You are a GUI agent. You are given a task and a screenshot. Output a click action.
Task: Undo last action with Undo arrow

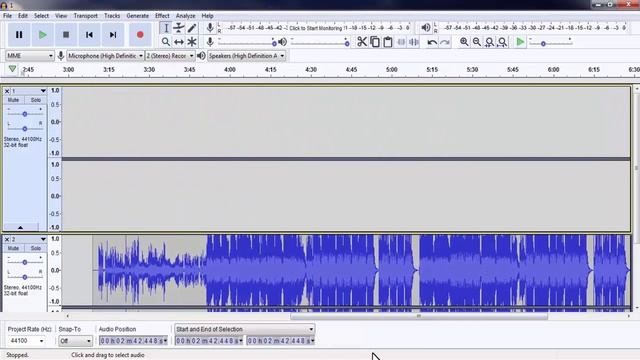432,42
